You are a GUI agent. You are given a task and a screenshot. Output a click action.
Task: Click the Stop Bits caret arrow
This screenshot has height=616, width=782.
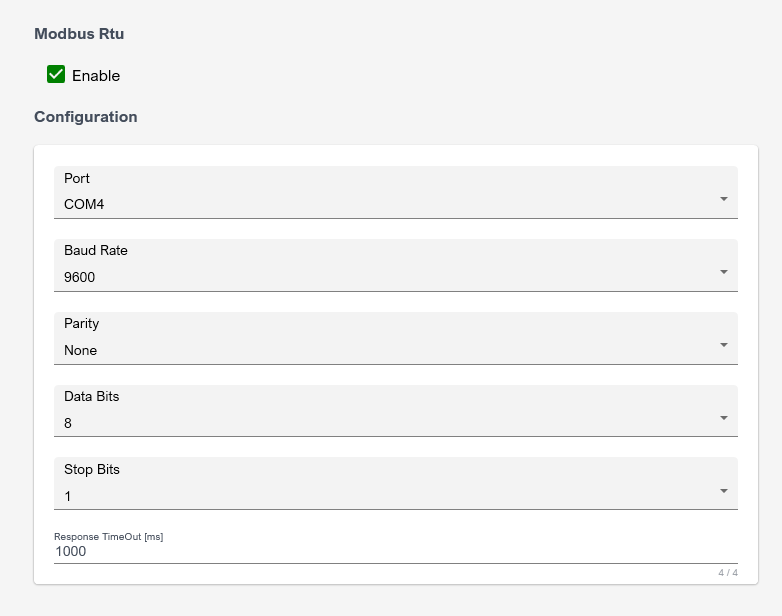pos(723,491)
